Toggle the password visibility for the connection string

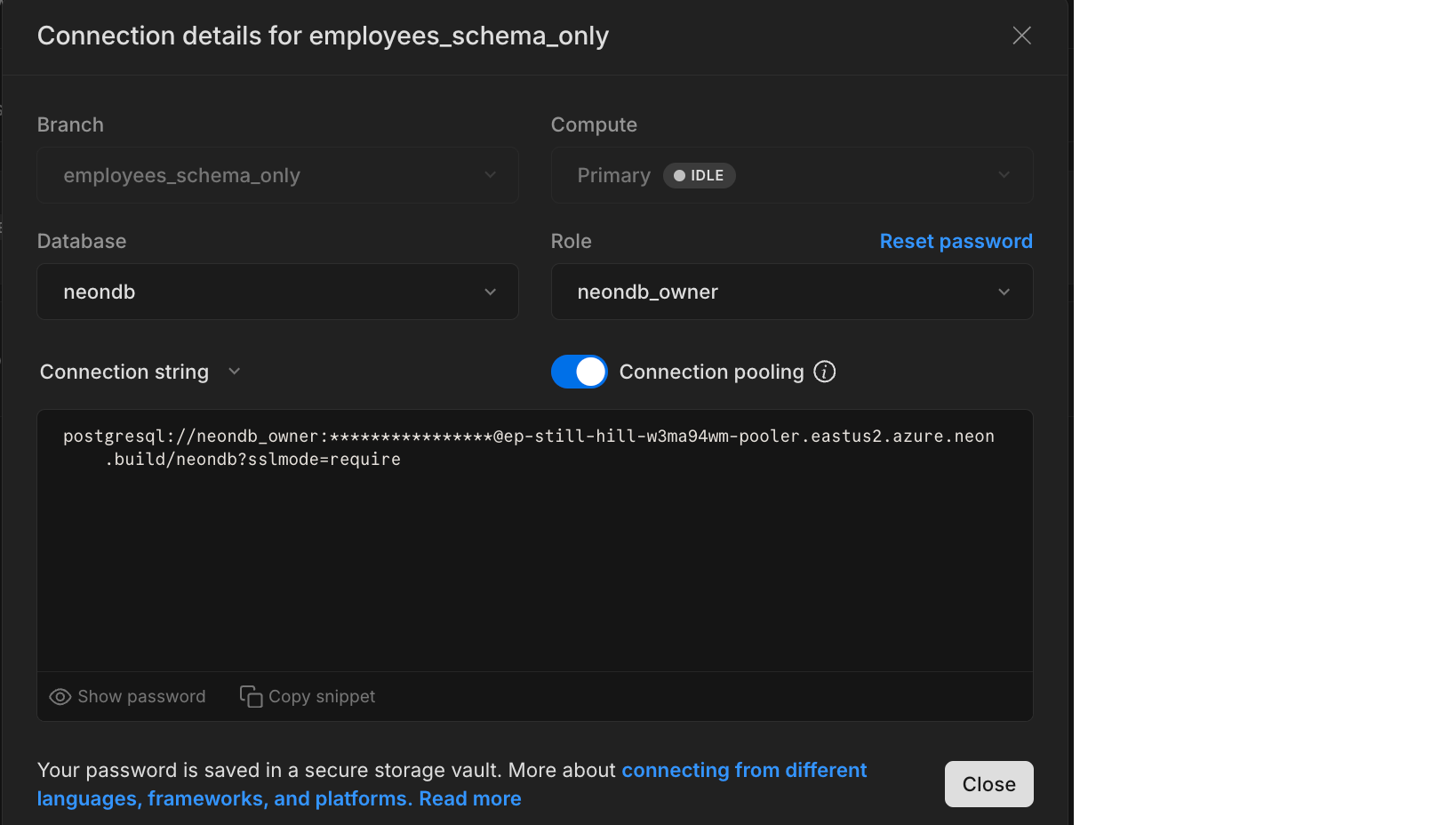pos(127,696)
